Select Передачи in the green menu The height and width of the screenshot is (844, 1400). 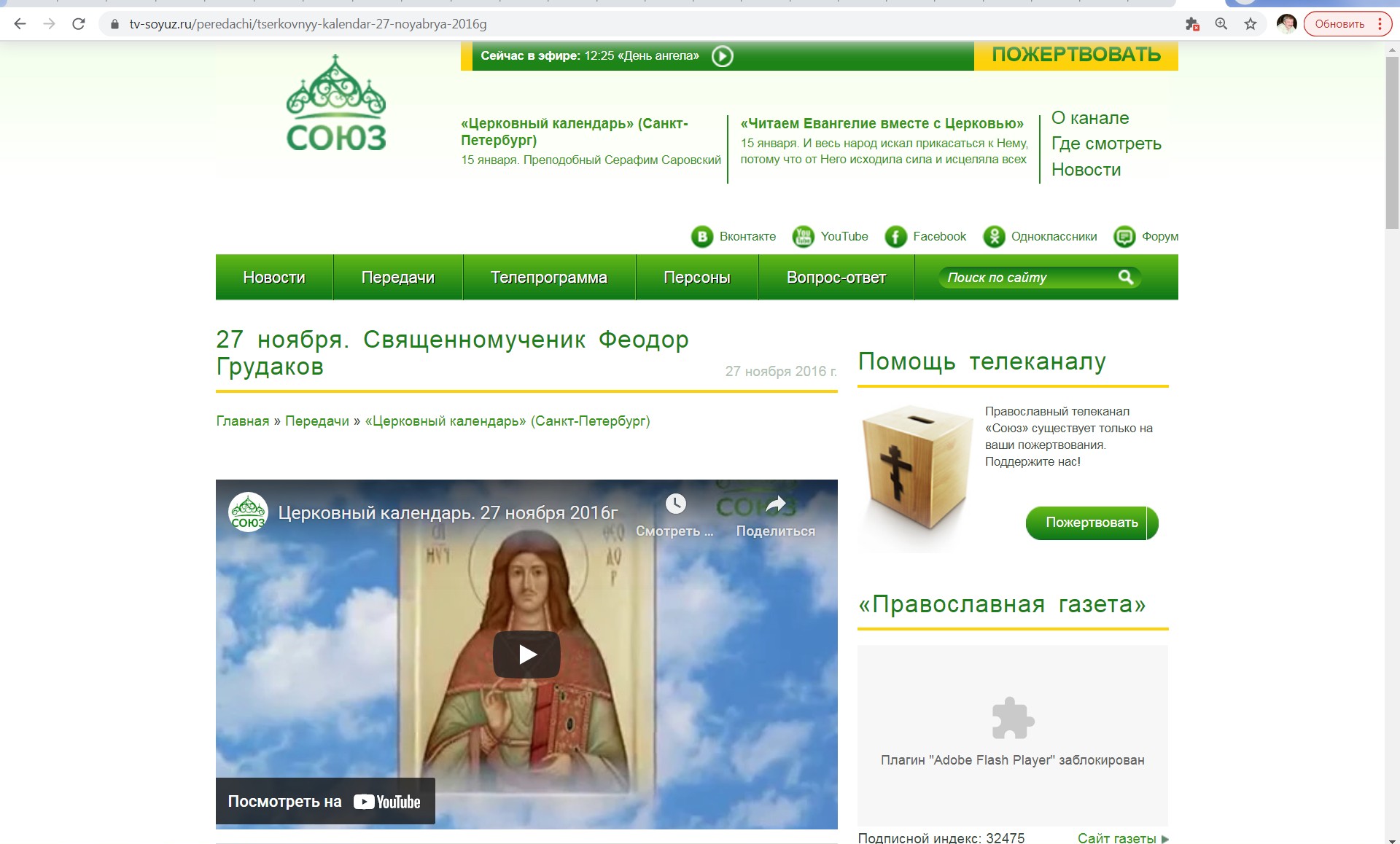point(398,277)
